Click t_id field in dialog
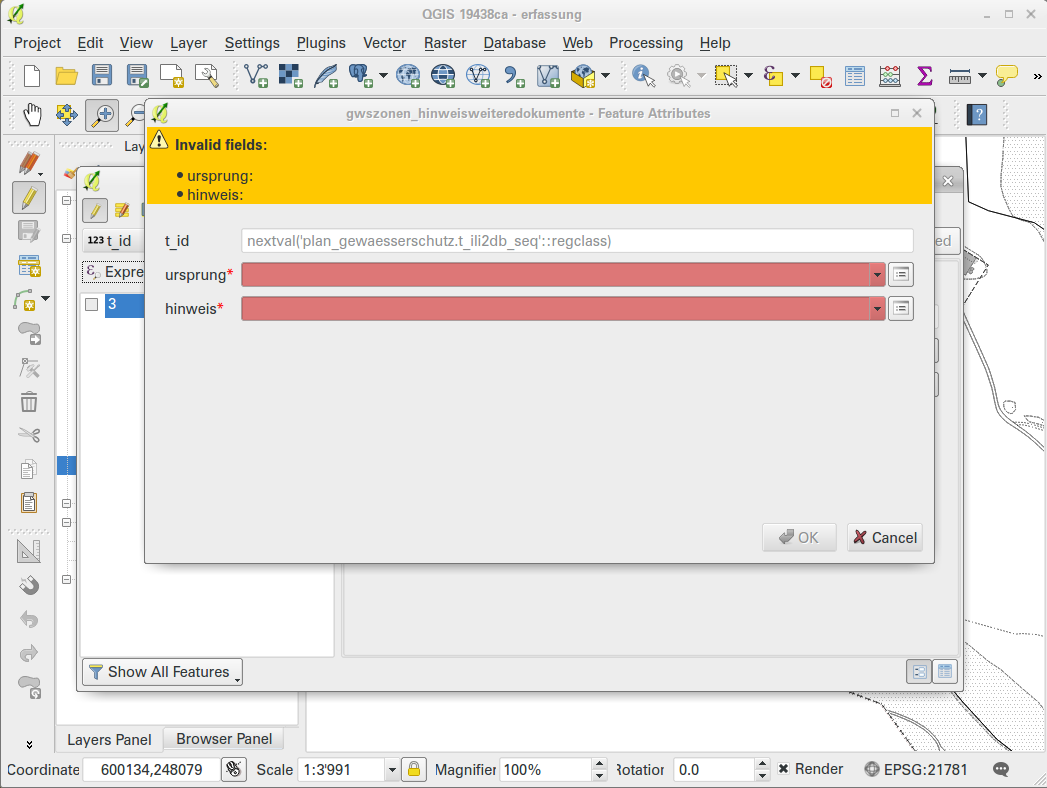The image size is (1047, 788). [x=577, y=241]
